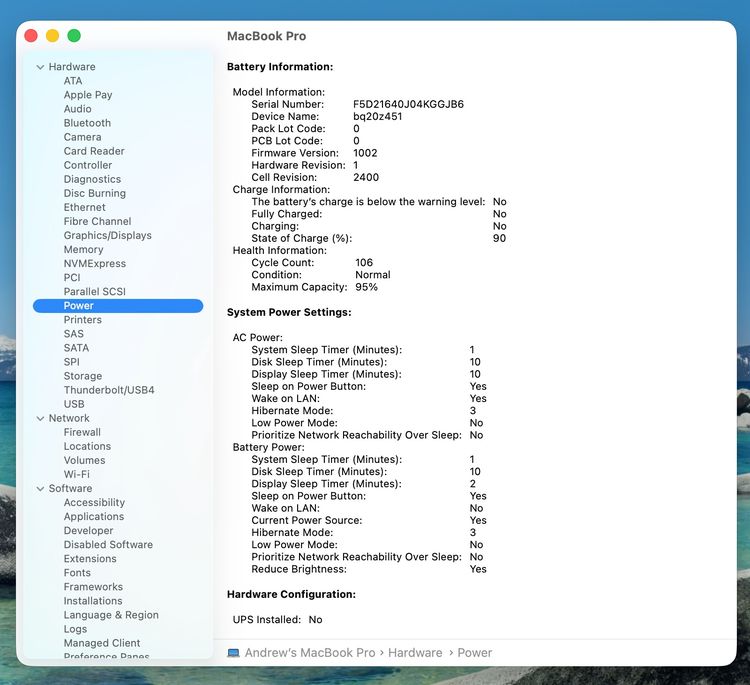This screenshot has height=685, width=750.
Task: Select SAS in the sidebar
Action: pyautogui.click(x=73, y=334)
